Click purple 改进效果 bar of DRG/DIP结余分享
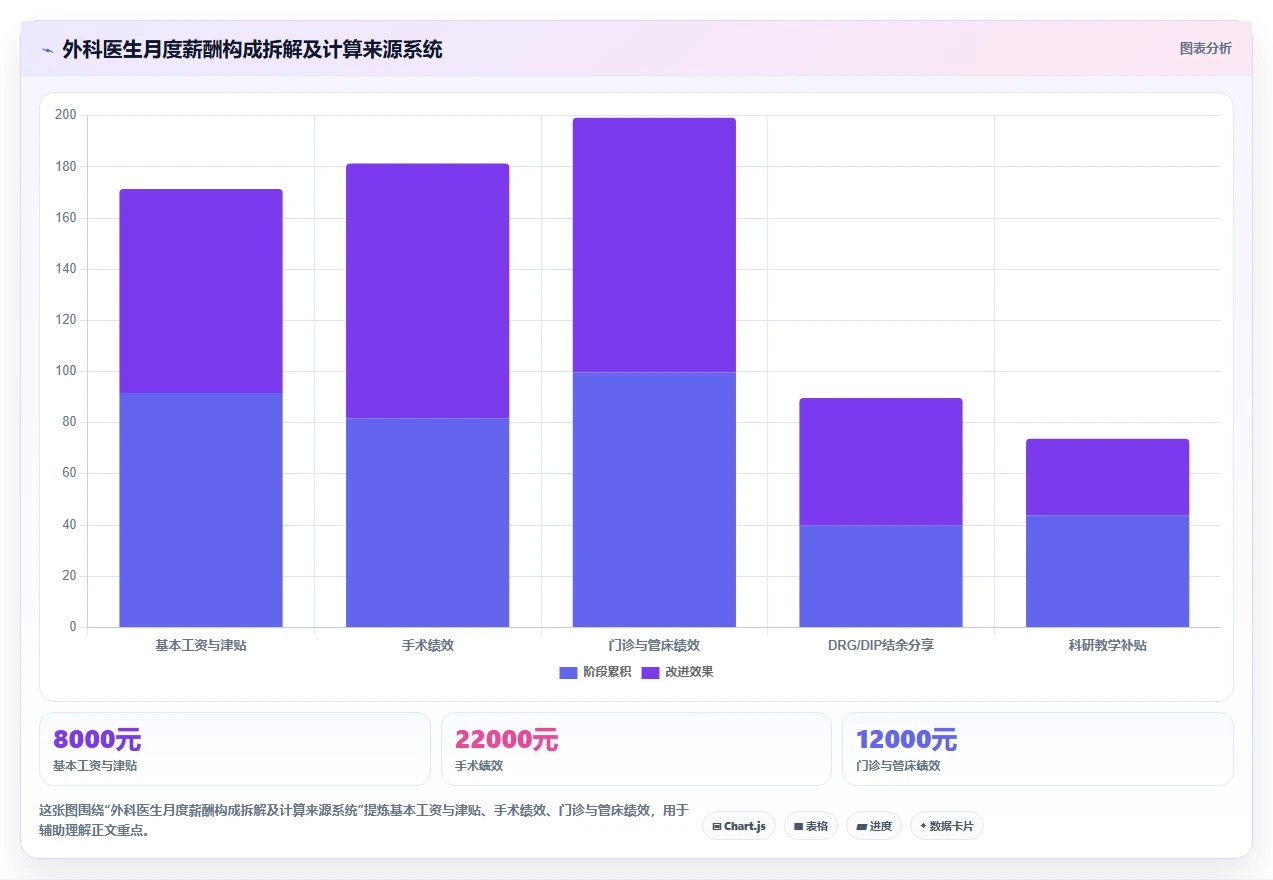 pyautogui.click(x=881, y=462)
